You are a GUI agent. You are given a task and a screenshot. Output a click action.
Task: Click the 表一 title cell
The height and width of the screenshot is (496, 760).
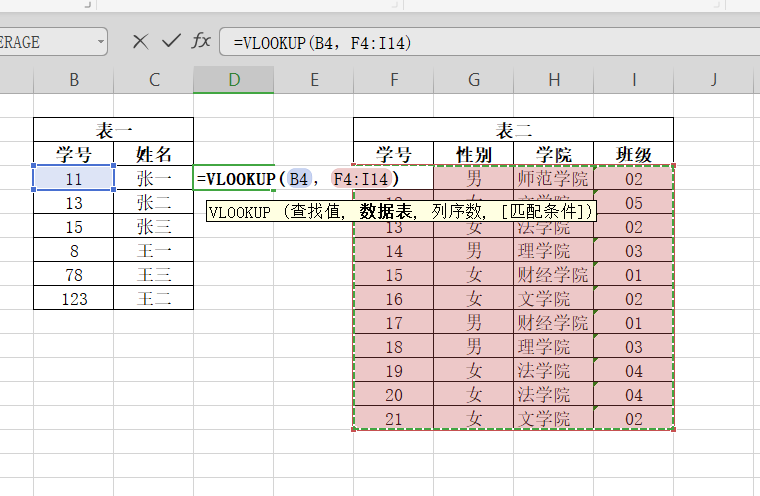coord(113,130)
